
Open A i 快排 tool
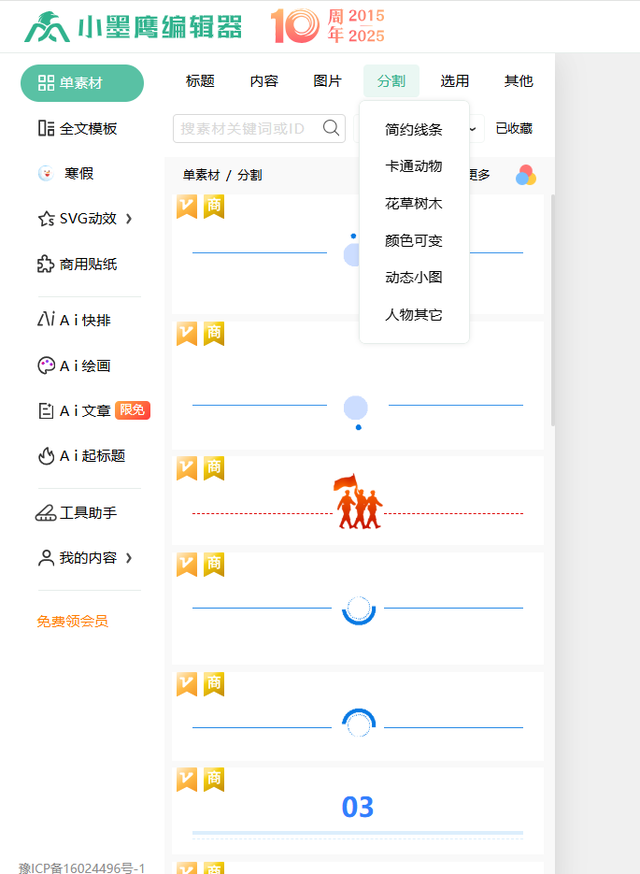click(x=85, y=320)
